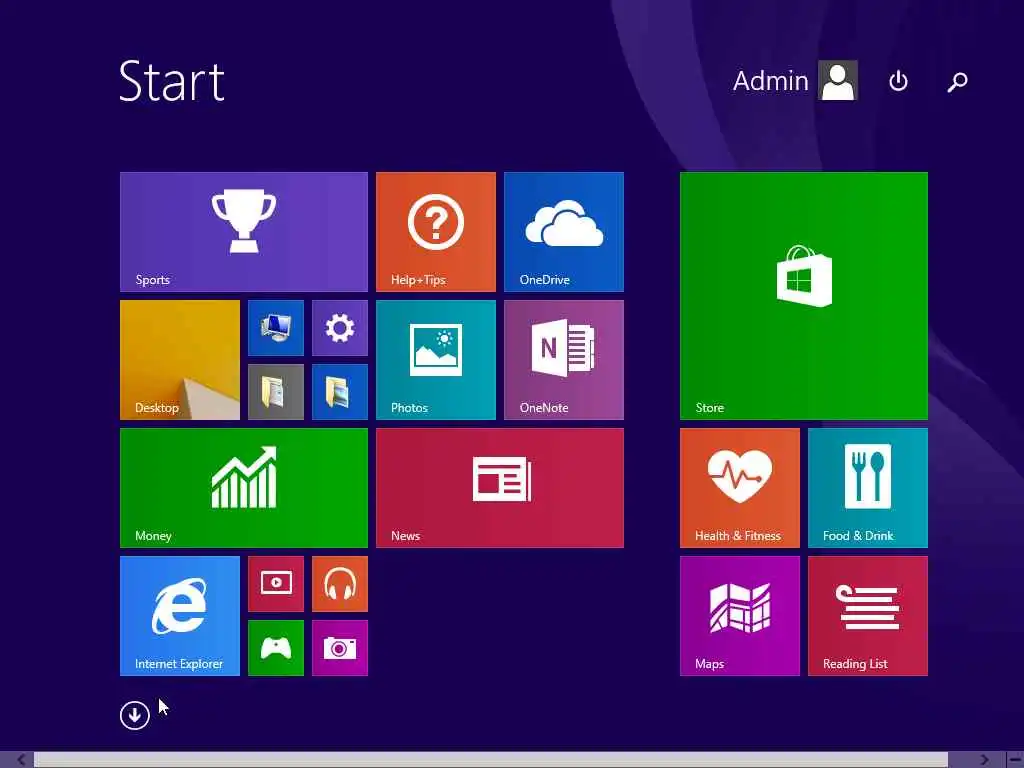The height and width of the screenshot is (768, 1024).
Task: Open the Video small tile
Action: click(x=276, y=584)
